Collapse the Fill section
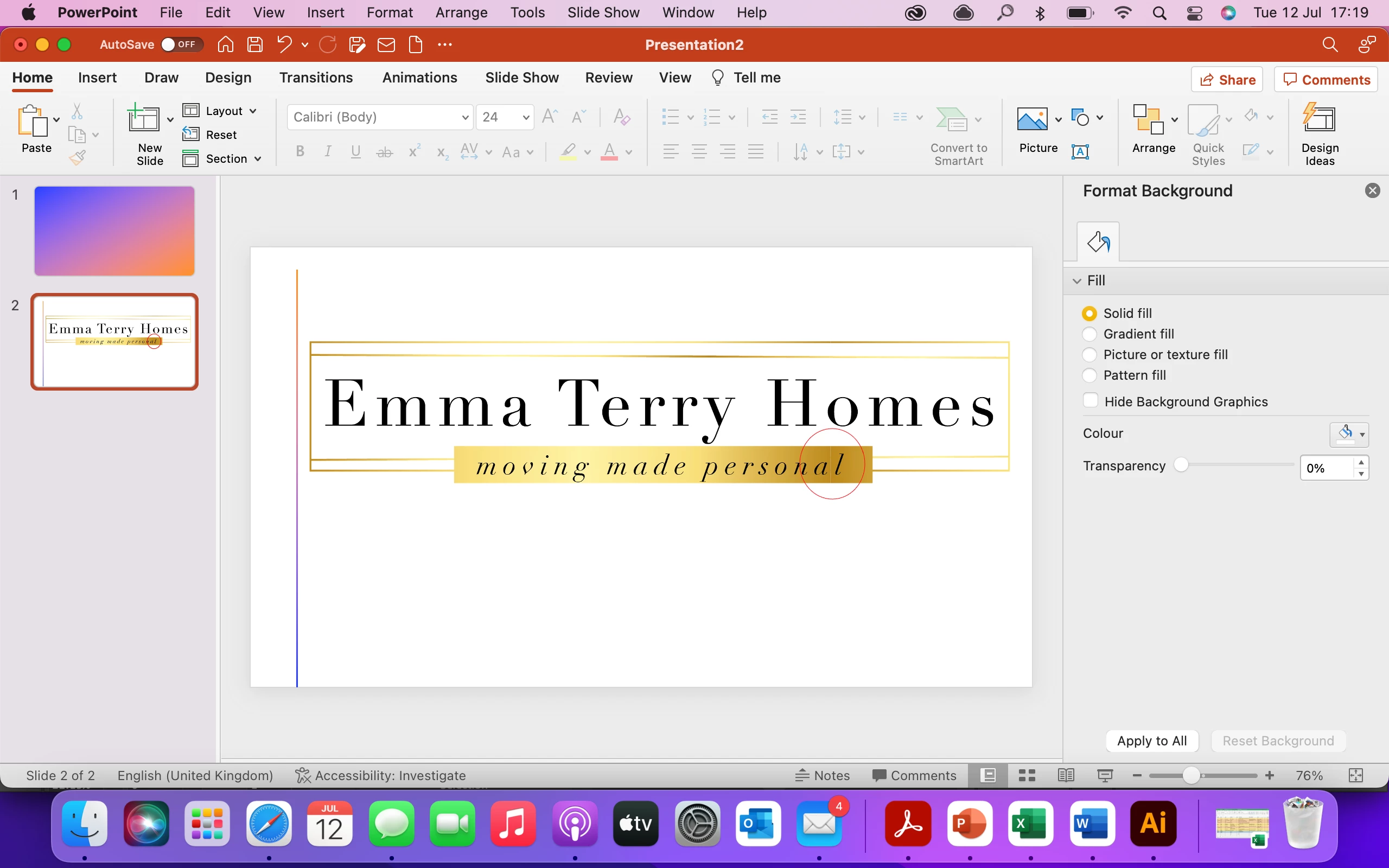The width and height of the screenshot is (1389, 868). coord(1077,280)
